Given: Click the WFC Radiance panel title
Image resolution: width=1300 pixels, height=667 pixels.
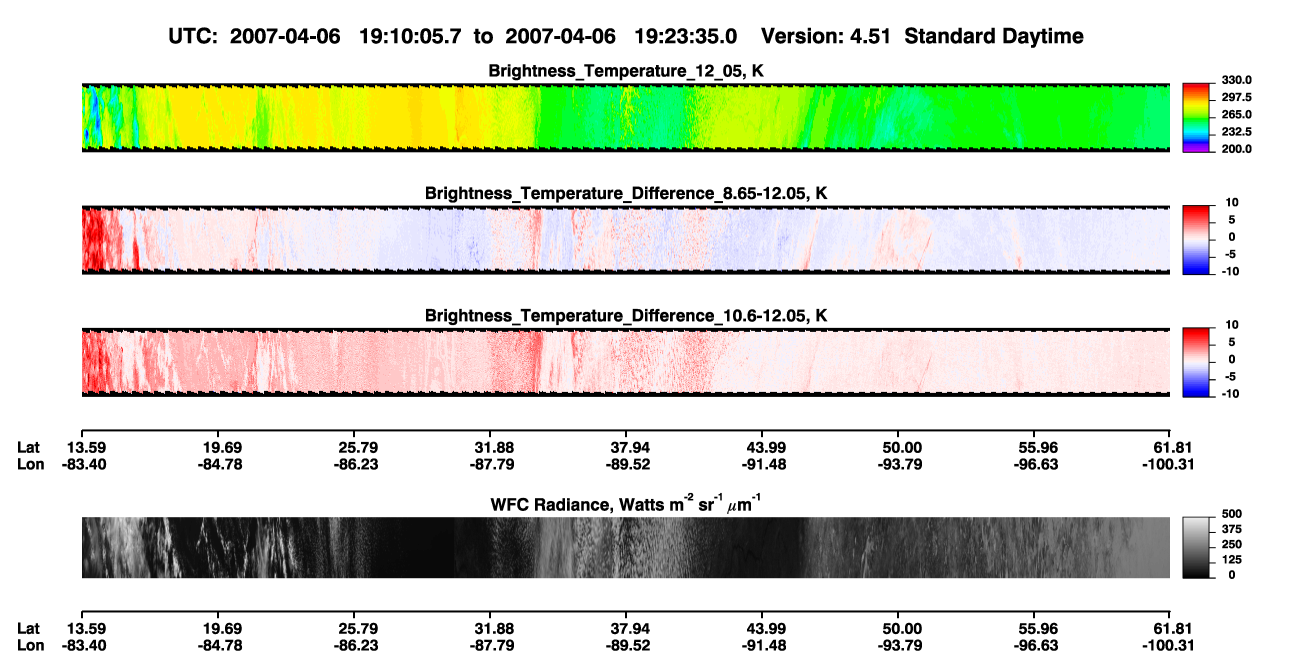Looking at the screenshot, I should click(x=625, y=503).
